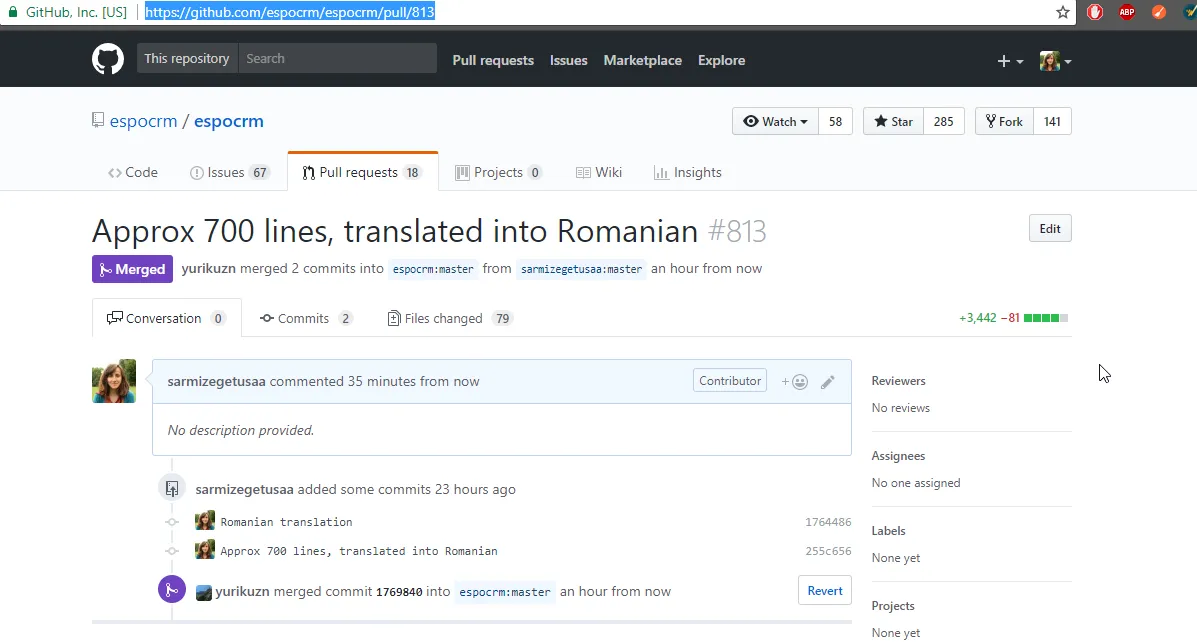Open the plus create-new dropdown
The height and width of the screenshot is (642, 1197).
tap(1010, 61)
